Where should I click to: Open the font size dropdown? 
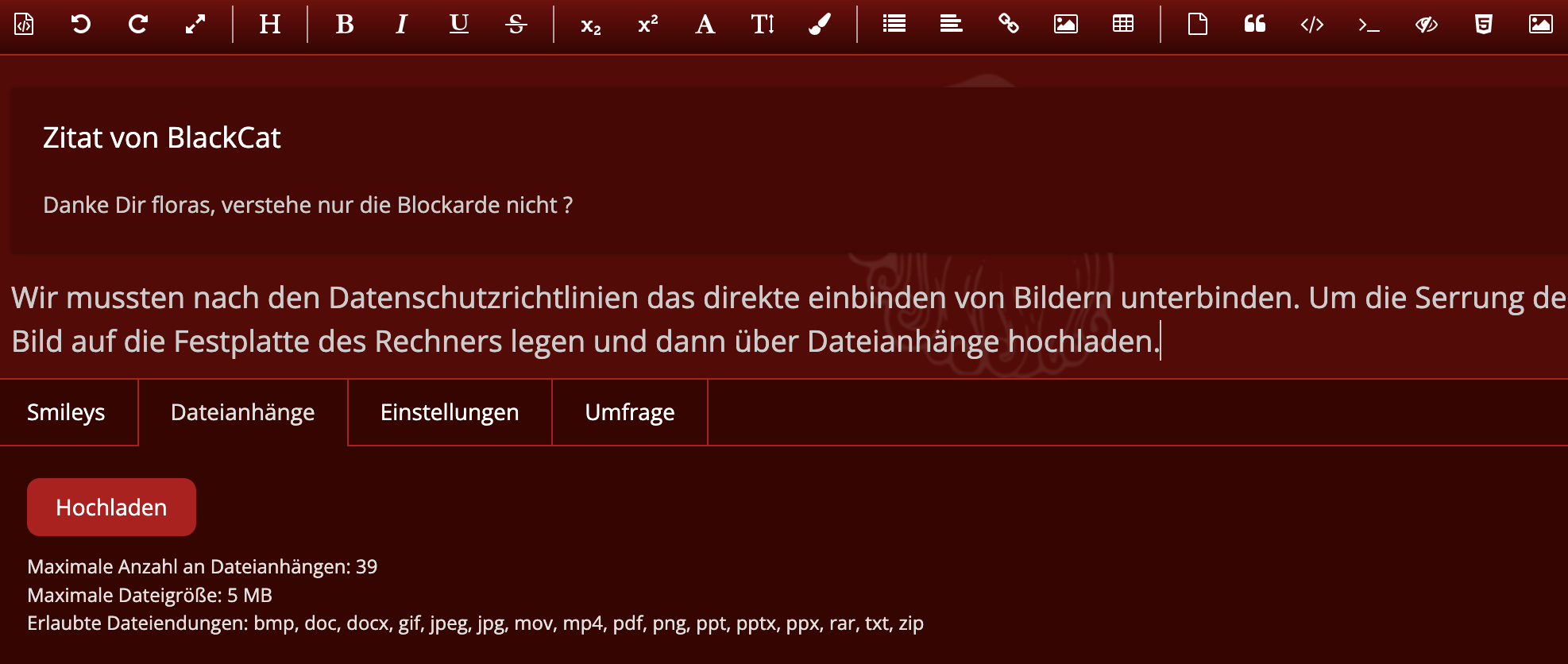coord(763,25)
